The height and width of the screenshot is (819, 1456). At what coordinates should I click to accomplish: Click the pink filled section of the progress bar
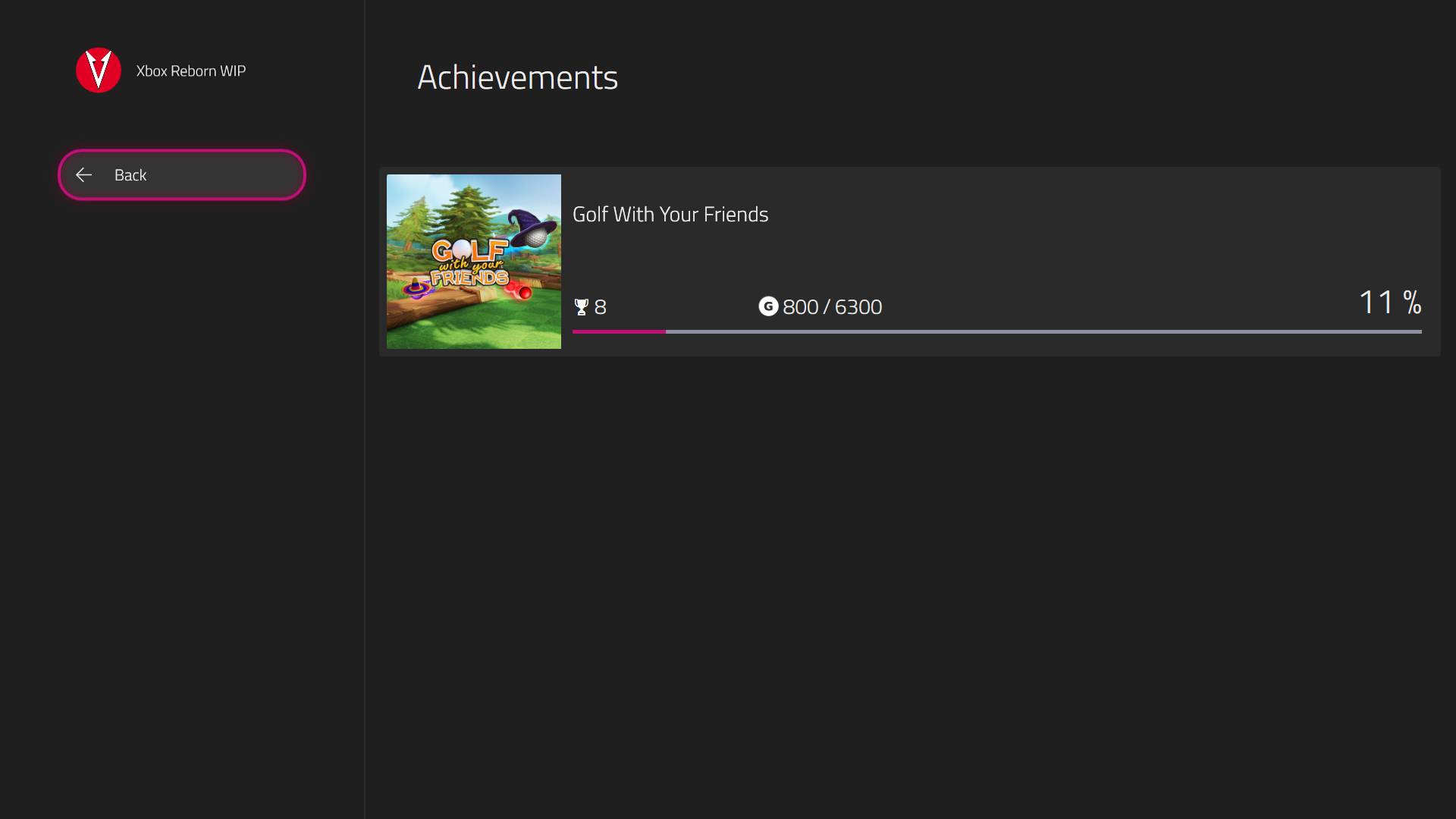point(619,331)
